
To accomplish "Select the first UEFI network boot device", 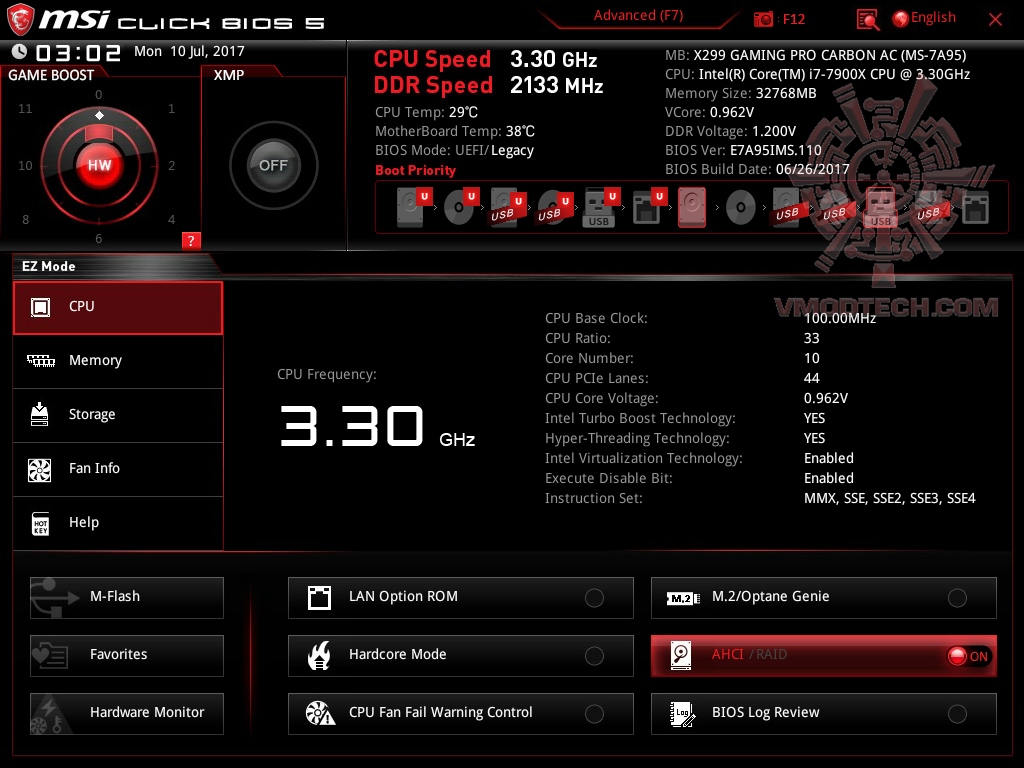I will coord(648,207).
